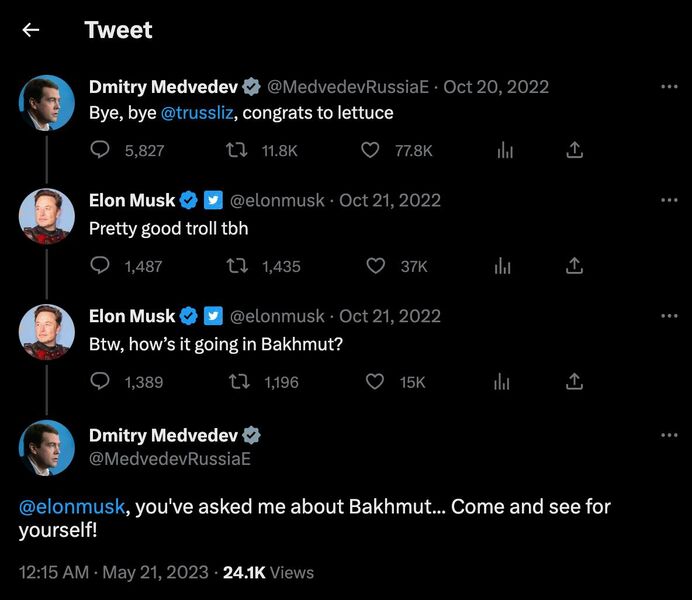This screenshot has height=600, width=692.
Task: Click Dmitry Medvedev's avatar on the main tweet
Action: coord(47,447)
